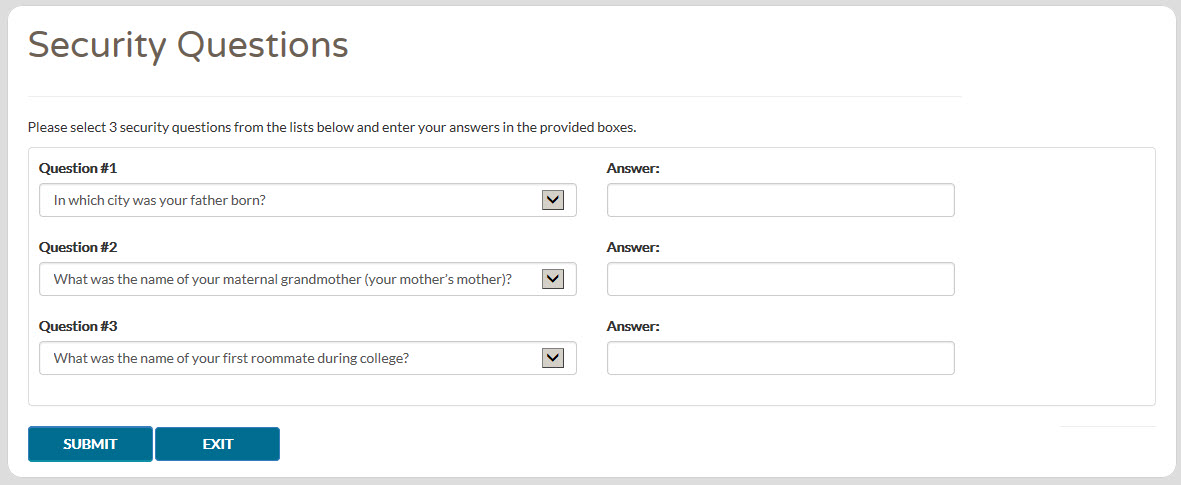Image resolution: width=1181 pixels, height=485 pixels.
Task: Click the Question #2 dropdown arrow button
Action: pyautogui.click(x=553, y=279)
